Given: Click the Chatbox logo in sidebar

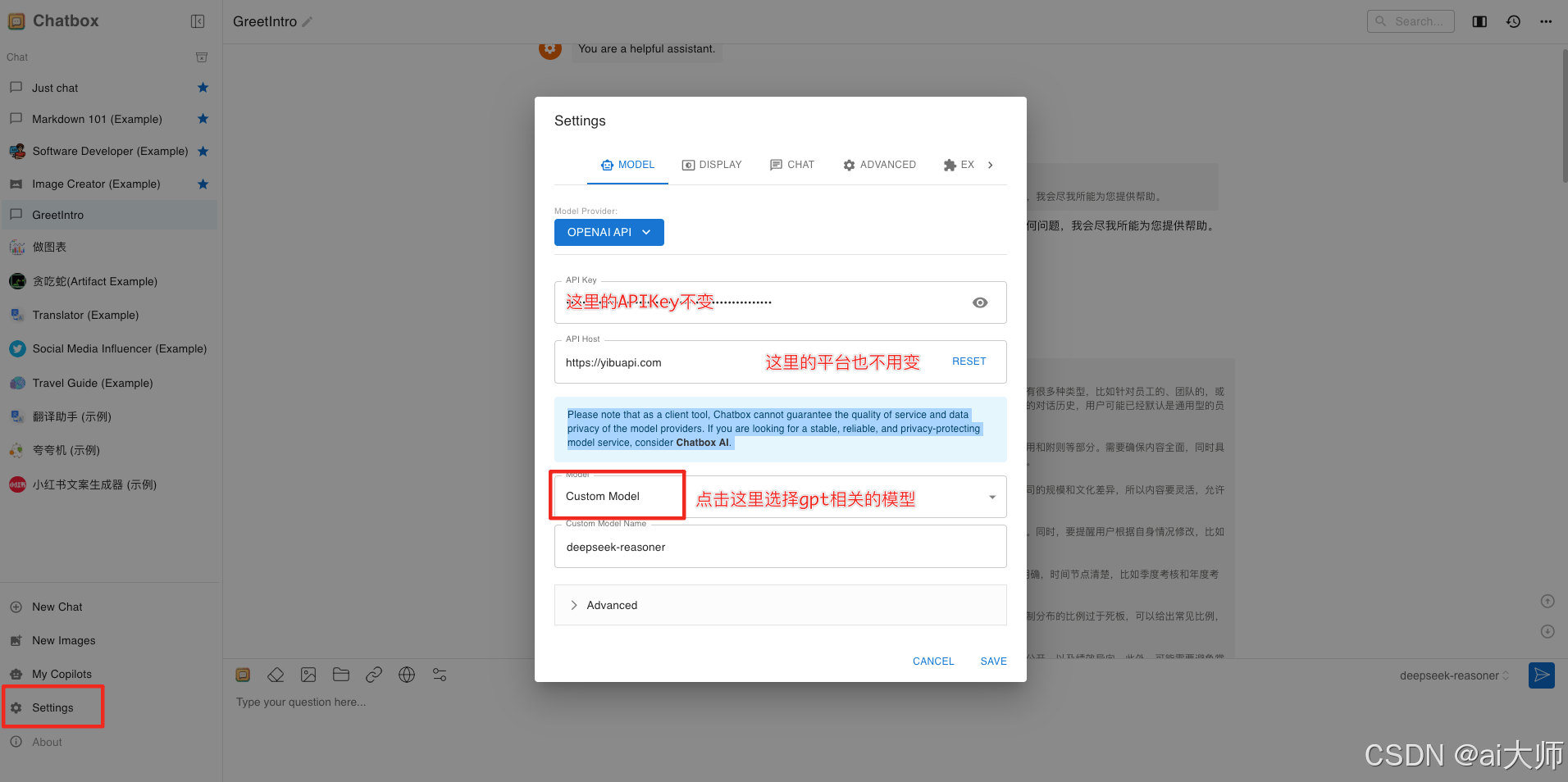Looking at the screenshot, I should (x=16, y=21).
